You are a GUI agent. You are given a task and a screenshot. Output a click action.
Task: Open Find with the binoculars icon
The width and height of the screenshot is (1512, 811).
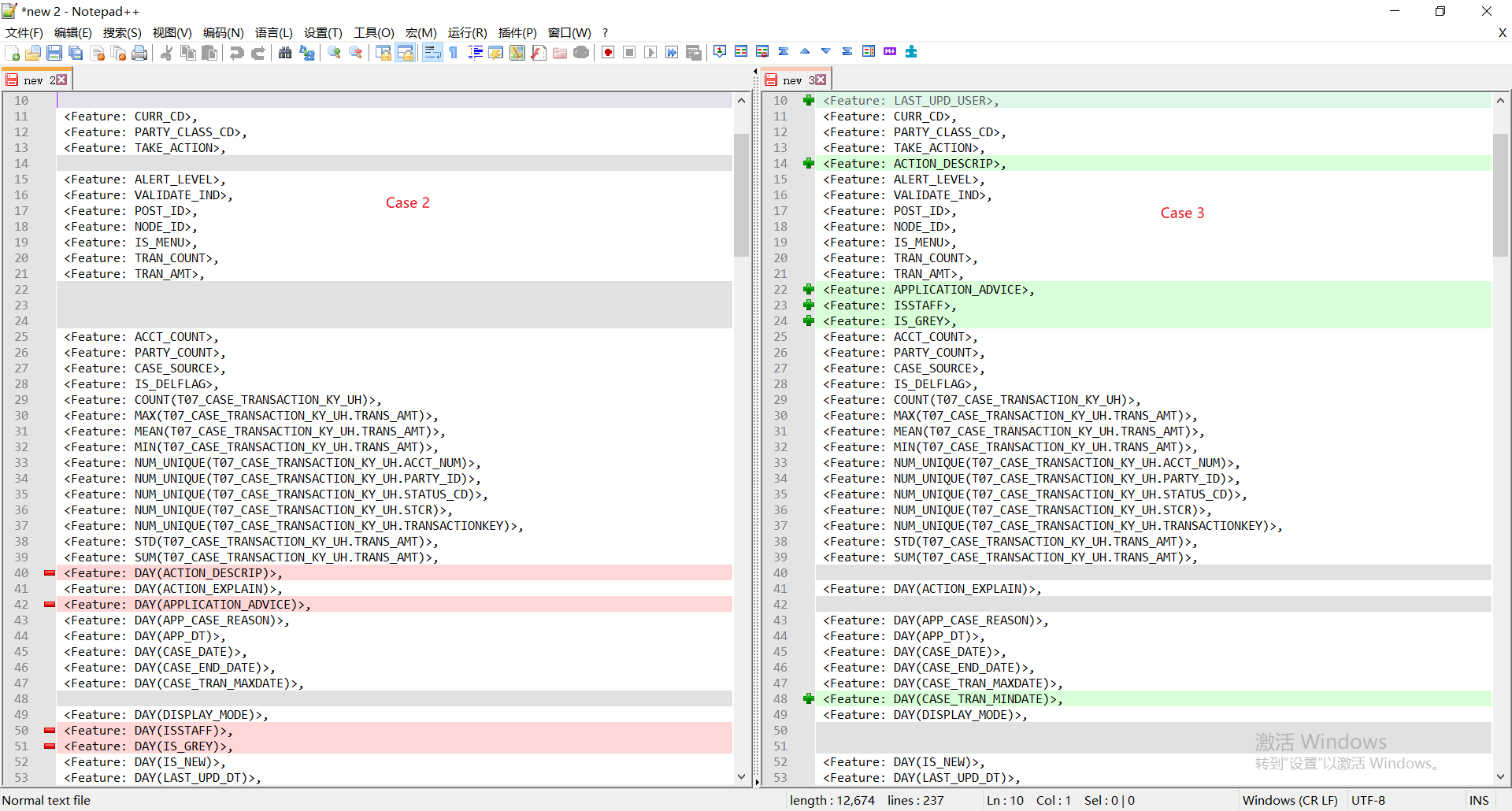[285, 53]
